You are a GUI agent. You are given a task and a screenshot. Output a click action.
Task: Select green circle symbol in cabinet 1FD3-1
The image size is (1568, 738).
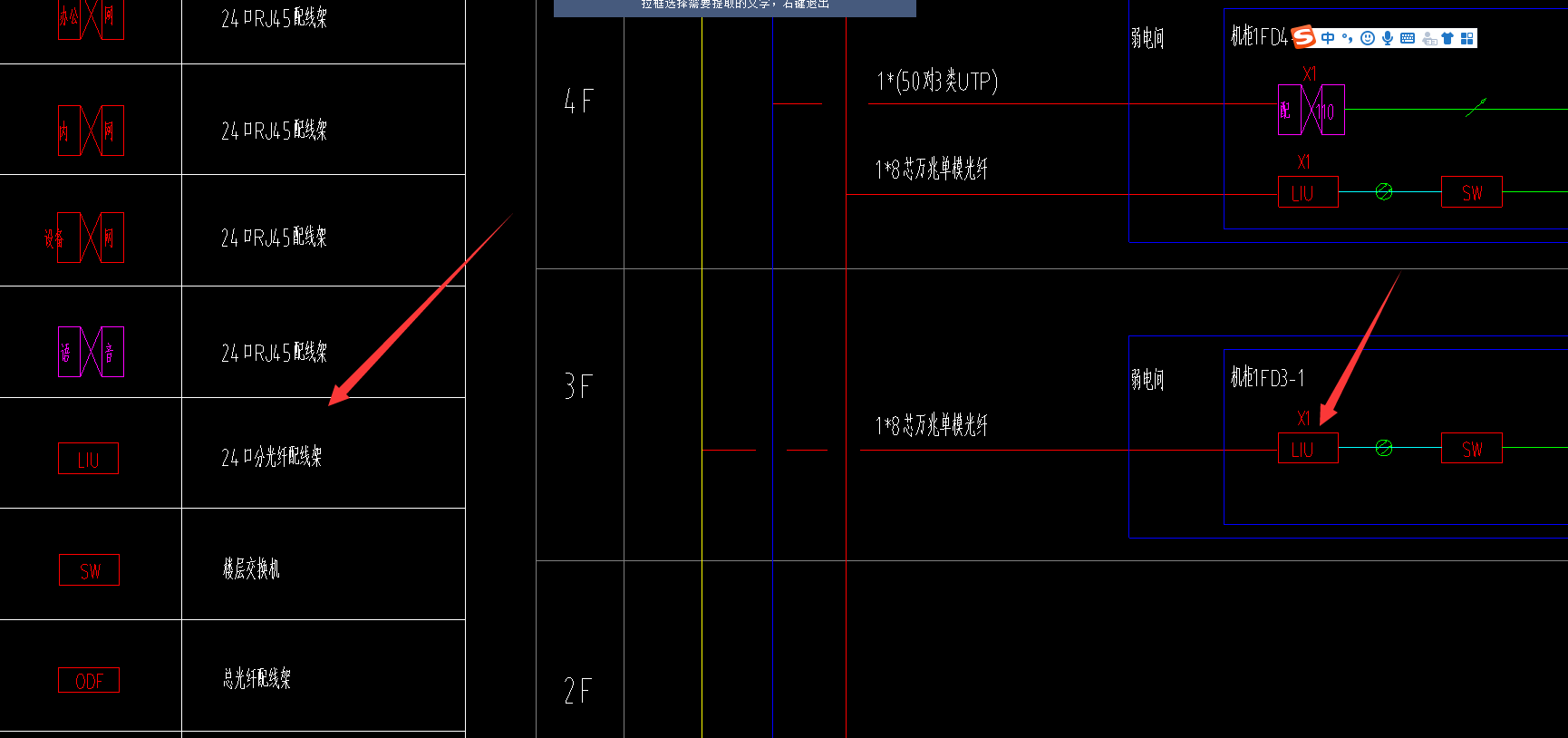pyautogui.click(x=1384, y=448)
